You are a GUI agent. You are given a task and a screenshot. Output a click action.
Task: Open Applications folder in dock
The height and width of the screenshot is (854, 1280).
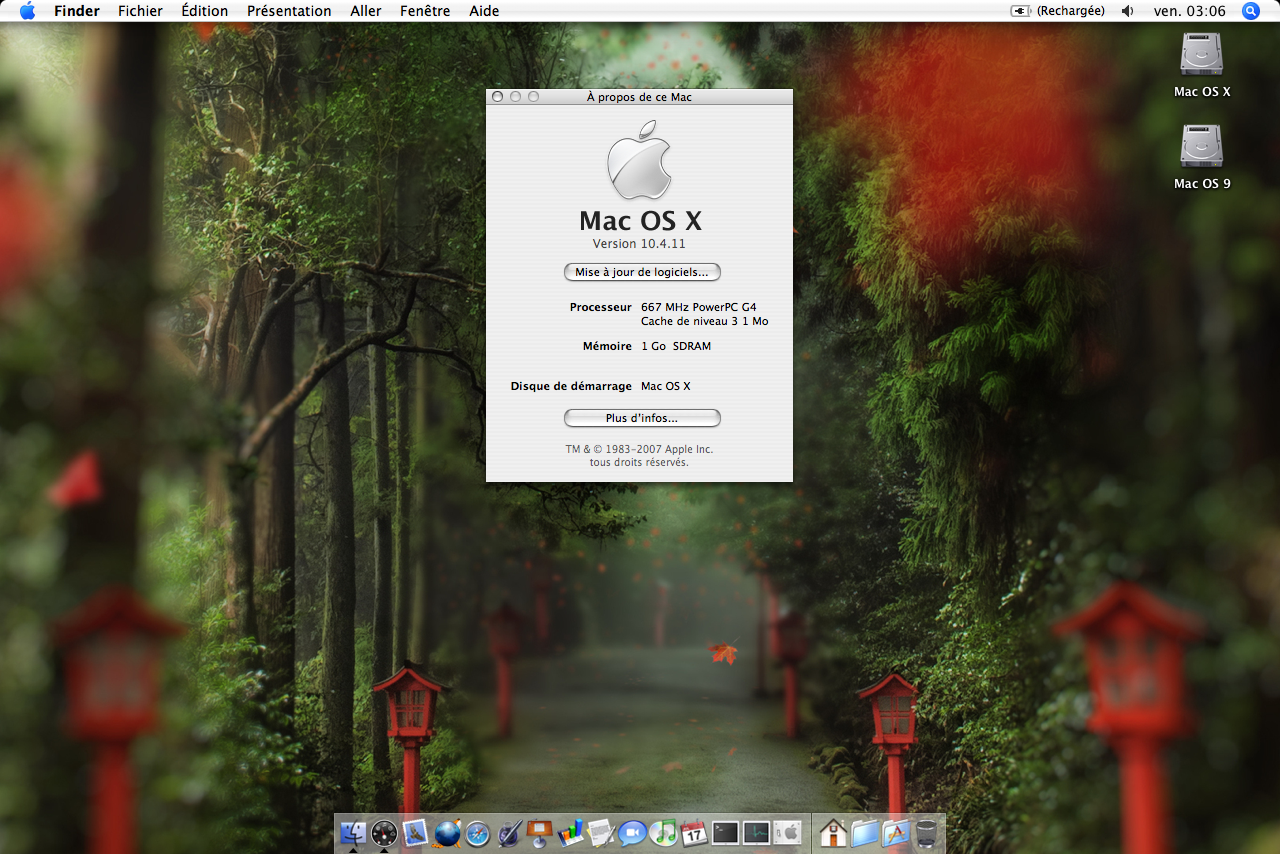coord(895,832)
